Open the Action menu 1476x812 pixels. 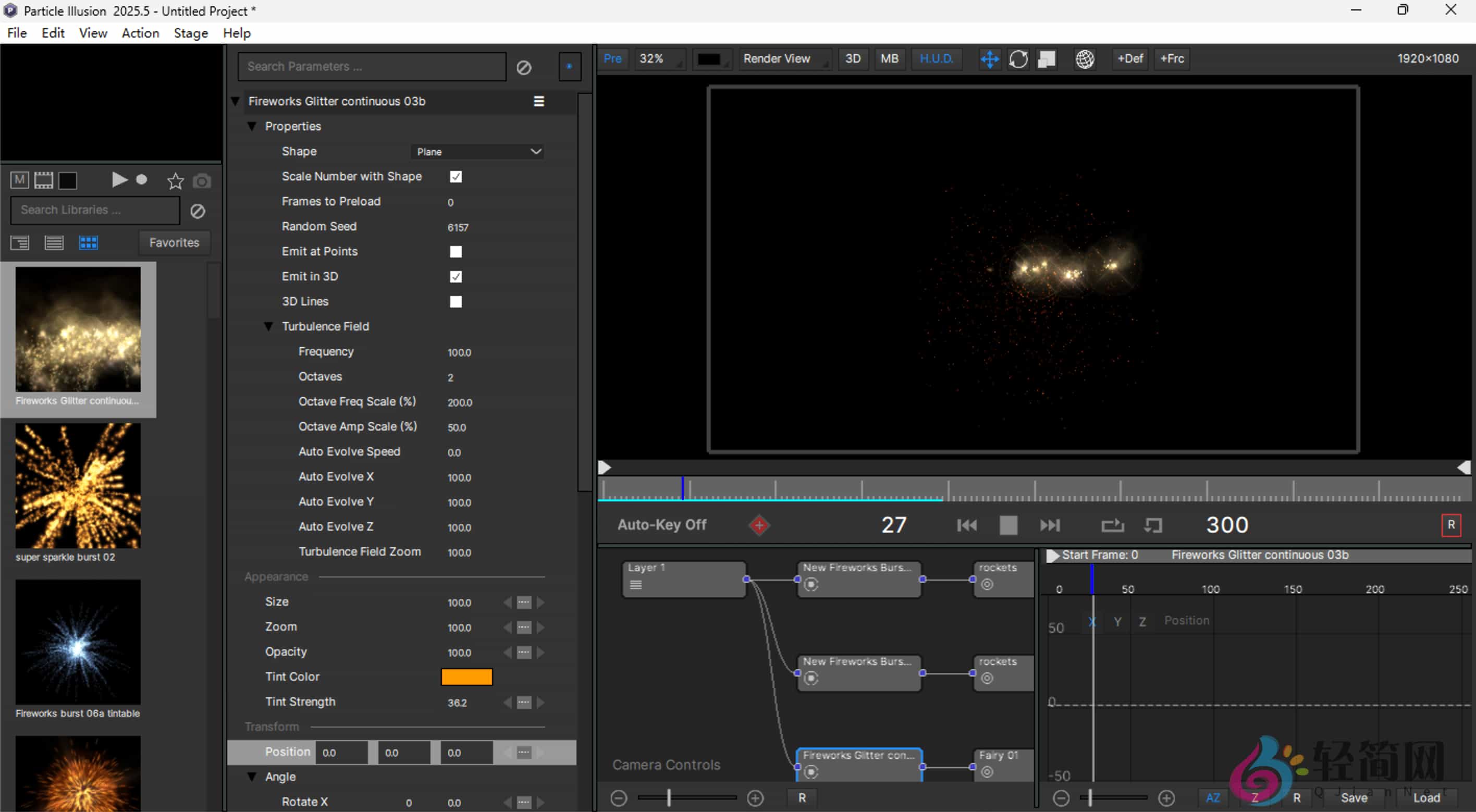click(140, 33)
